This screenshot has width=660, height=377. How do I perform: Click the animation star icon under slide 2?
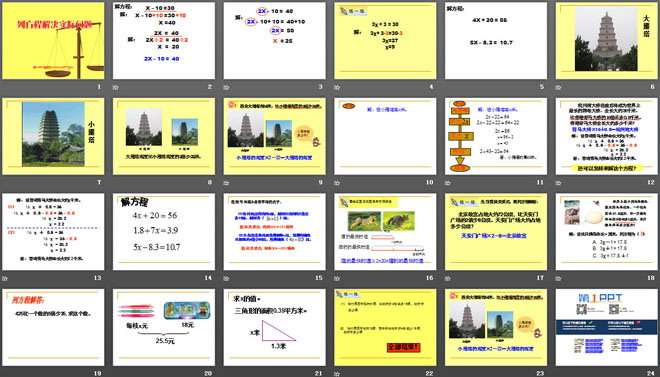coord(115,88)
